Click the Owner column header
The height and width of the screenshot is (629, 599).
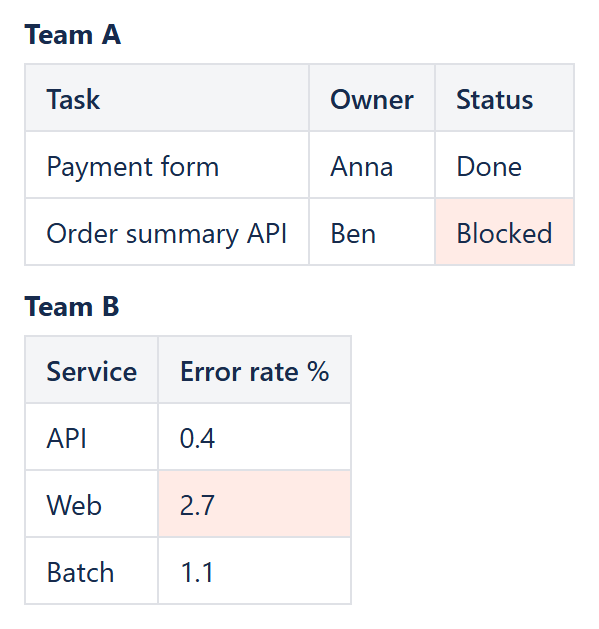pos(372,98)
